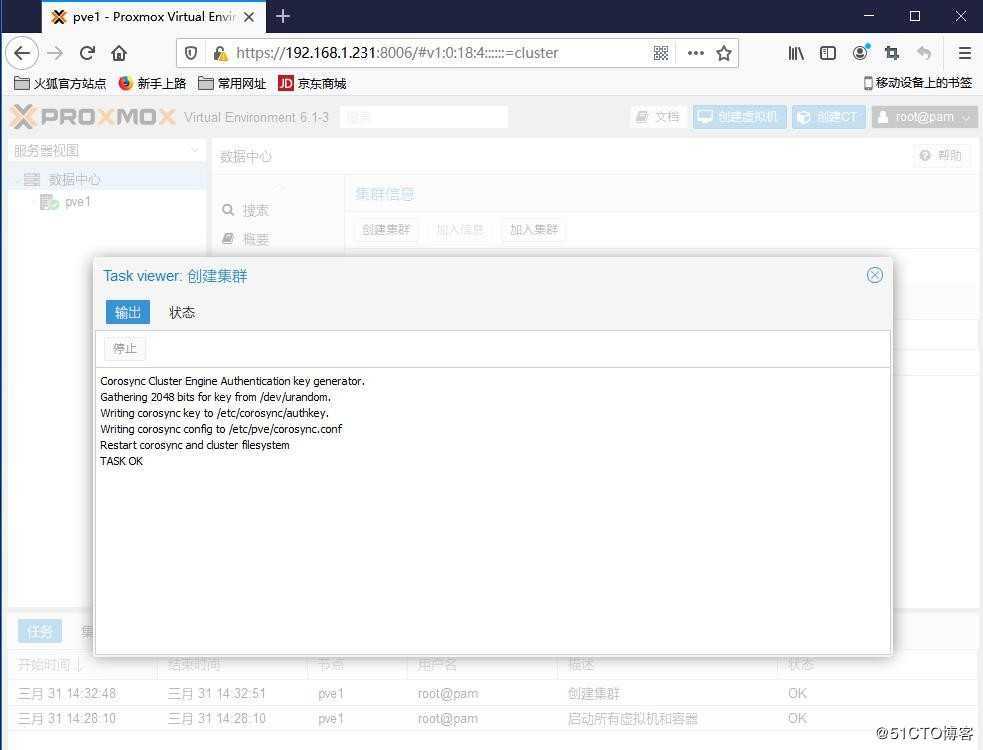Open 移动设备上的书签 bookmarks

coord(918,83)
